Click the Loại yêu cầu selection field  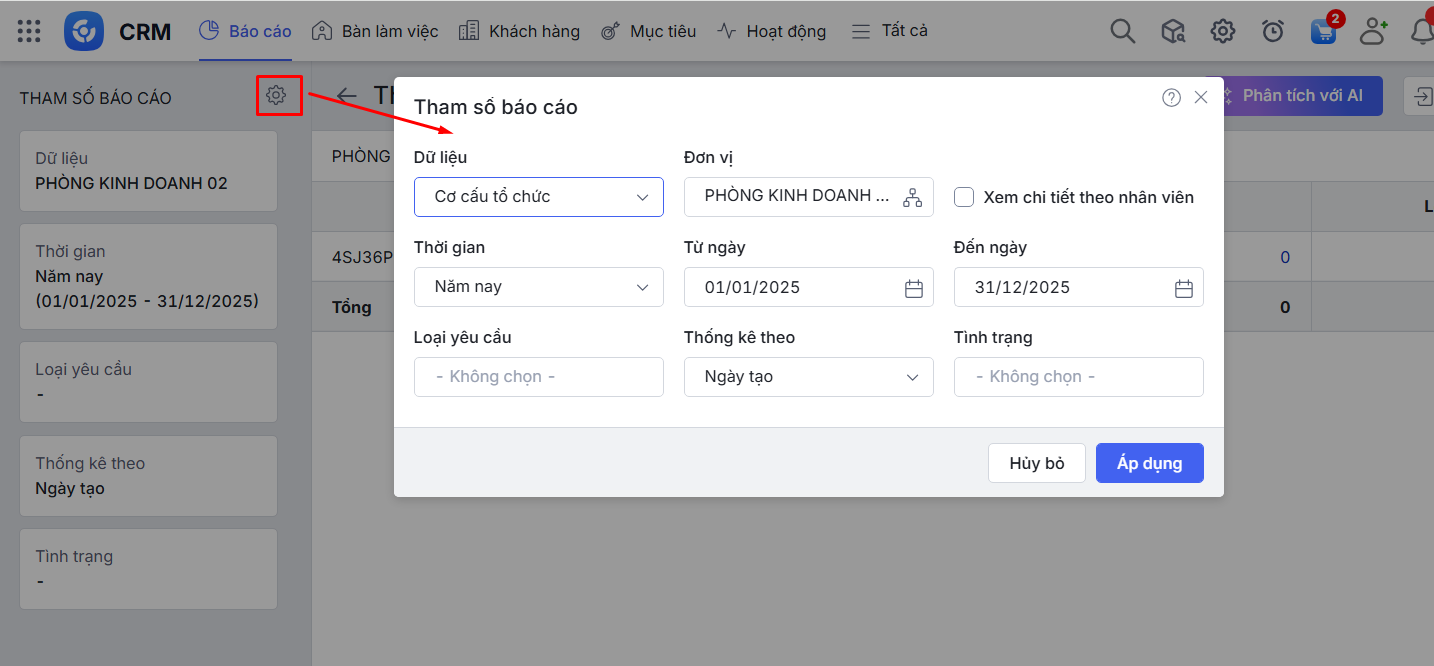[x=538, y=377]
